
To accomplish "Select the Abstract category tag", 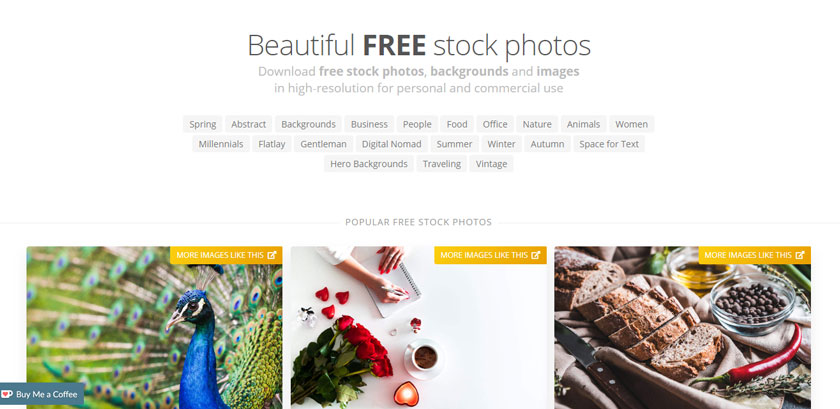I will click(249, 124).
